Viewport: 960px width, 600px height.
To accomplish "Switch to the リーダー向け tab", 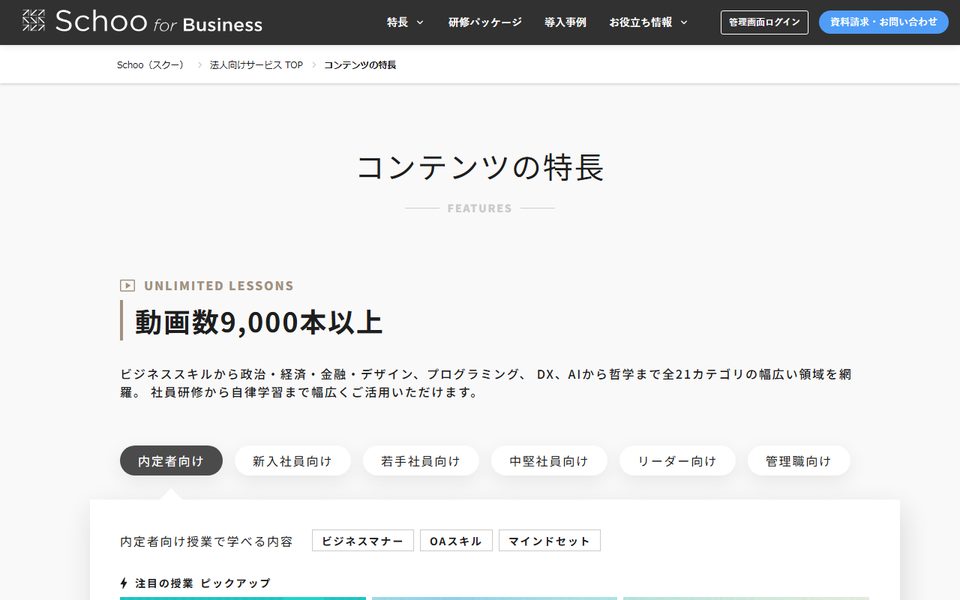I will [x=677, y=460].
